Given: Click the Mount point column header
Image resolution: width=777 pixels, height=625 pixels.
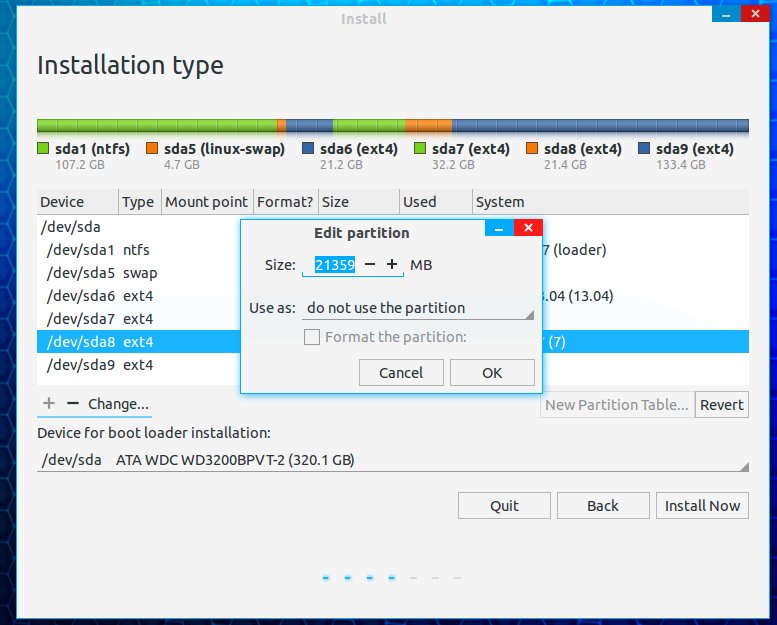Looking at the screenshot, I should (206, 202).
